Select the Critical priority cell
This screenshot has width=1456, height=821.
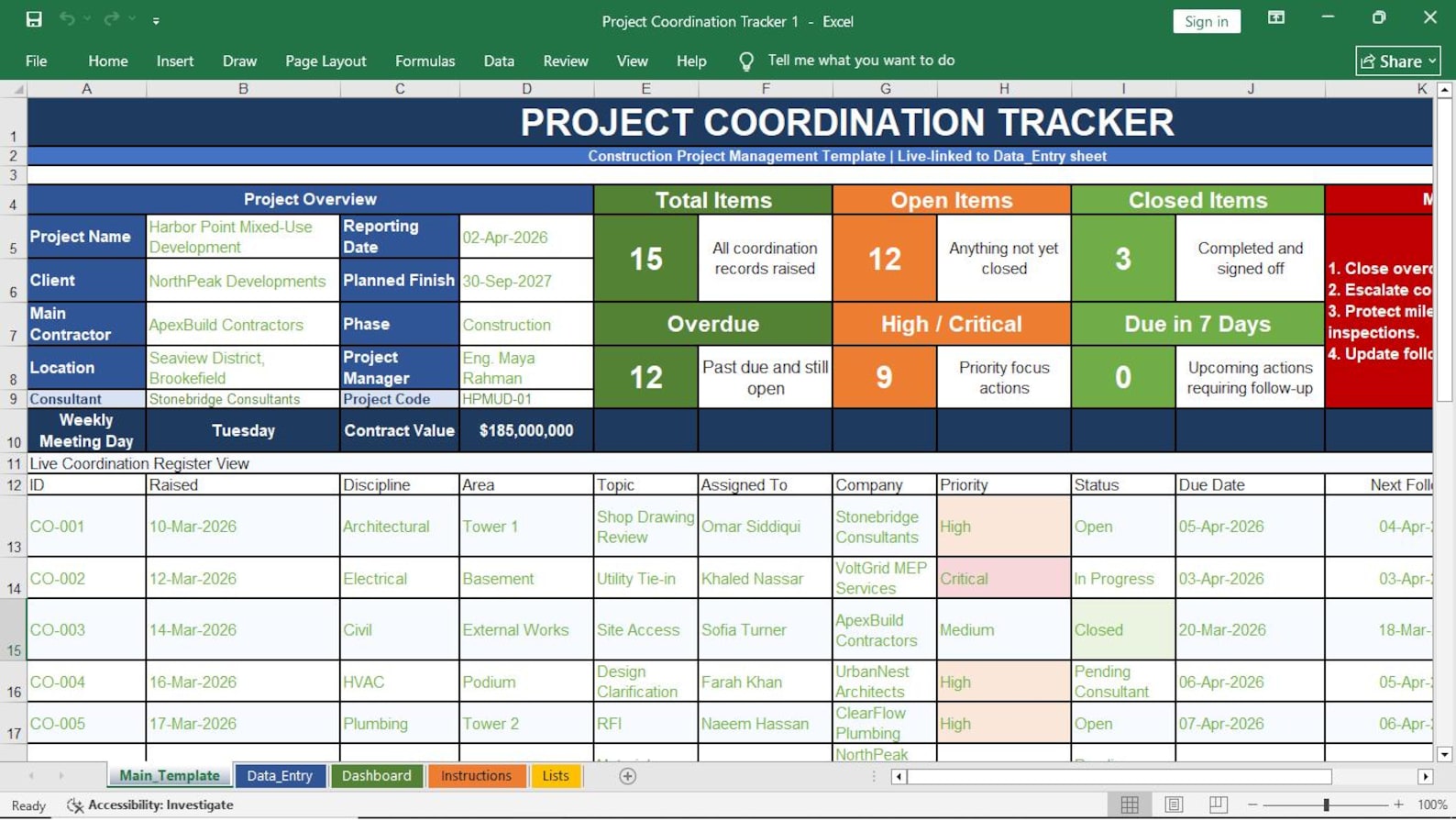pyautogui.click(x=1004, y=579)
